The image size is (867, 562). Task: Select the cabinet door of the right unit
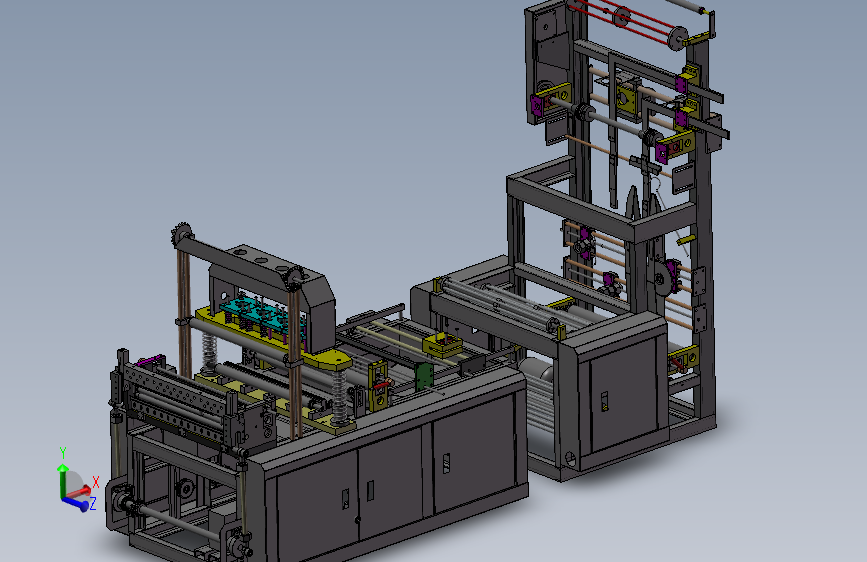pyautogui.click(x=624, y=395)
